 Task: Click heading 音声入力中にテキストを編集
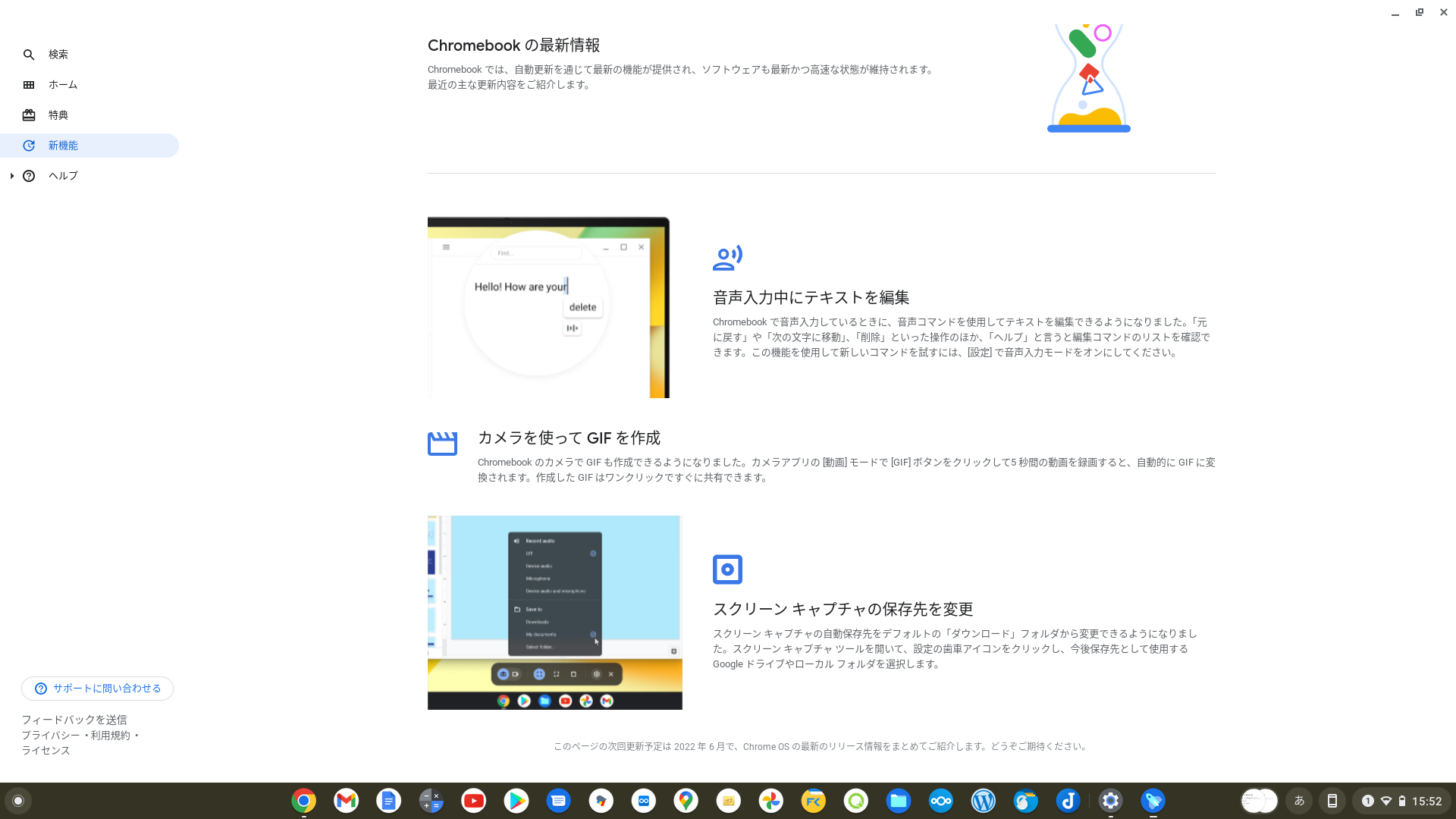click(x=811, y=297)
